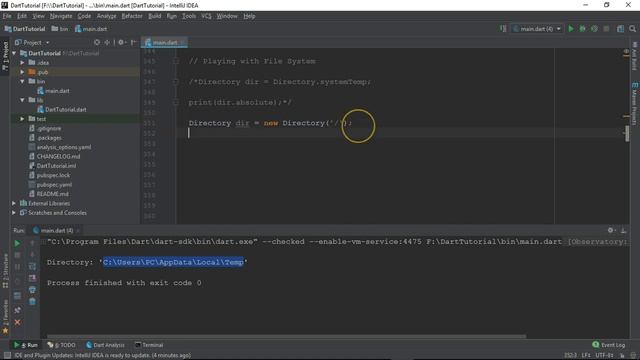Toggle tool window bars icon in status bar
Screen dimensions: 640x360
pyautogui.click(x=7, y=356)
